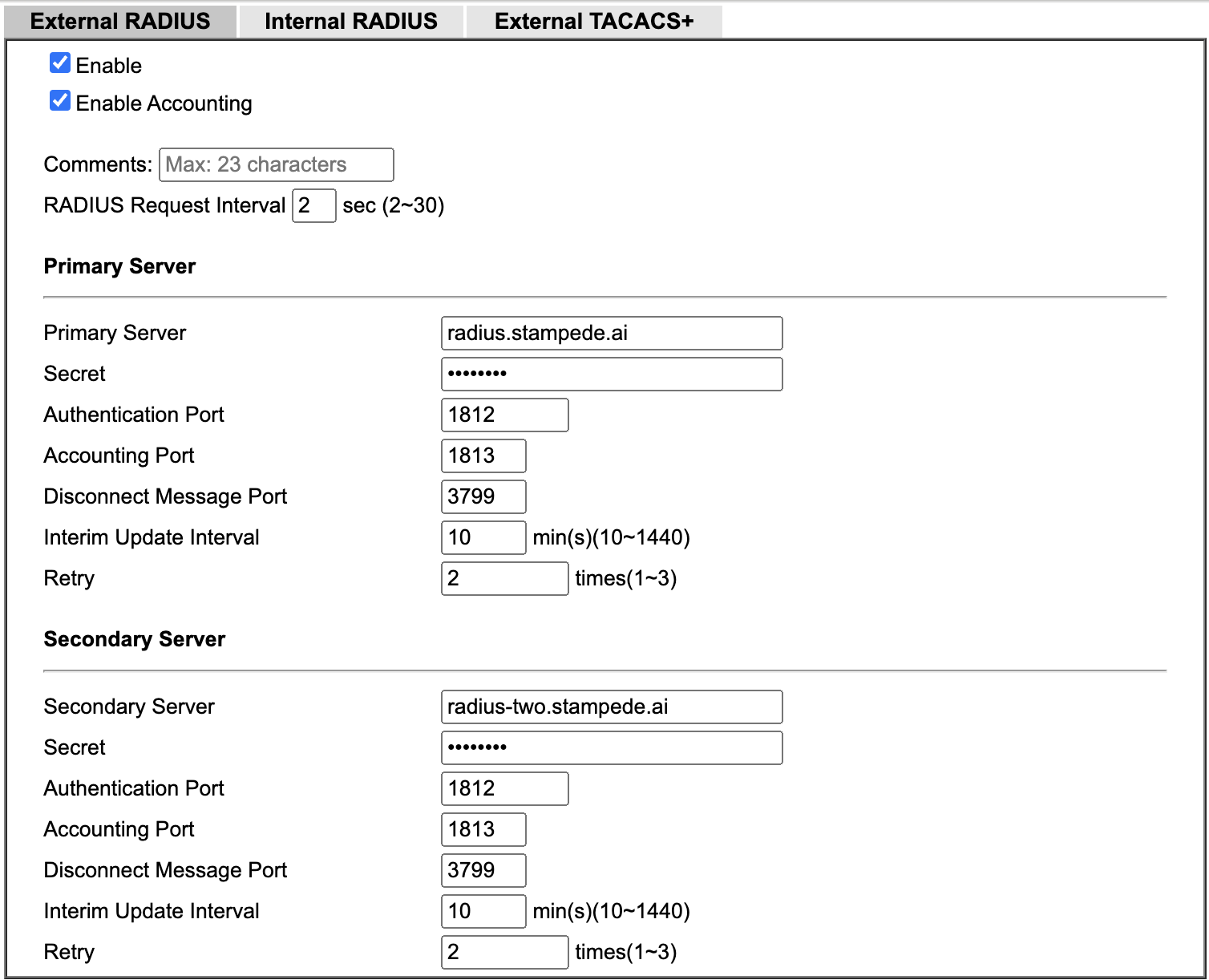Click the primary Secret field
Screen dimensions: 1209x980
(x=612, y=374)
